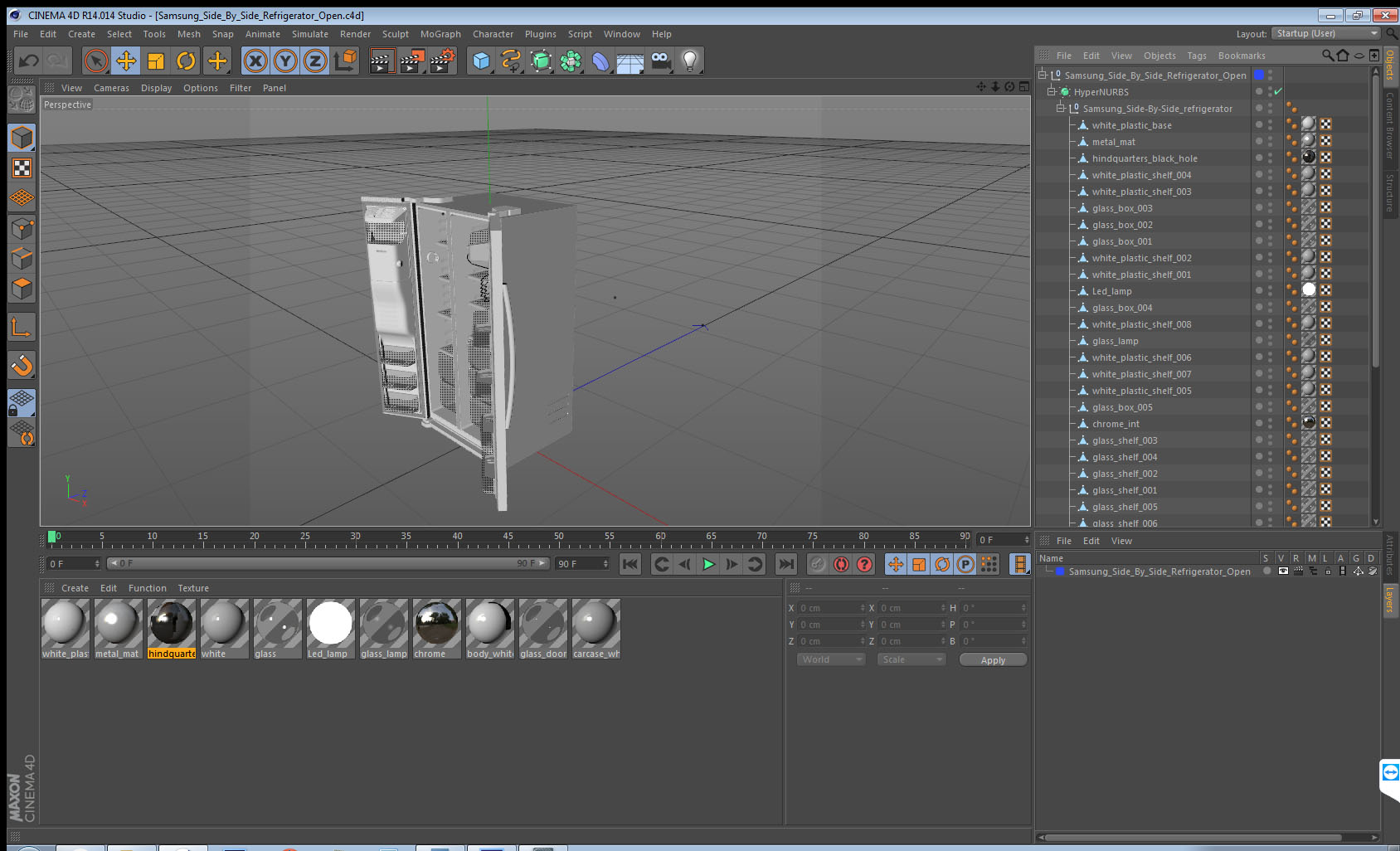Click the Axis mode L-shaped icon
This screenshot has width=1400, height=851.
pyautogui.click(x=22, y=328)
